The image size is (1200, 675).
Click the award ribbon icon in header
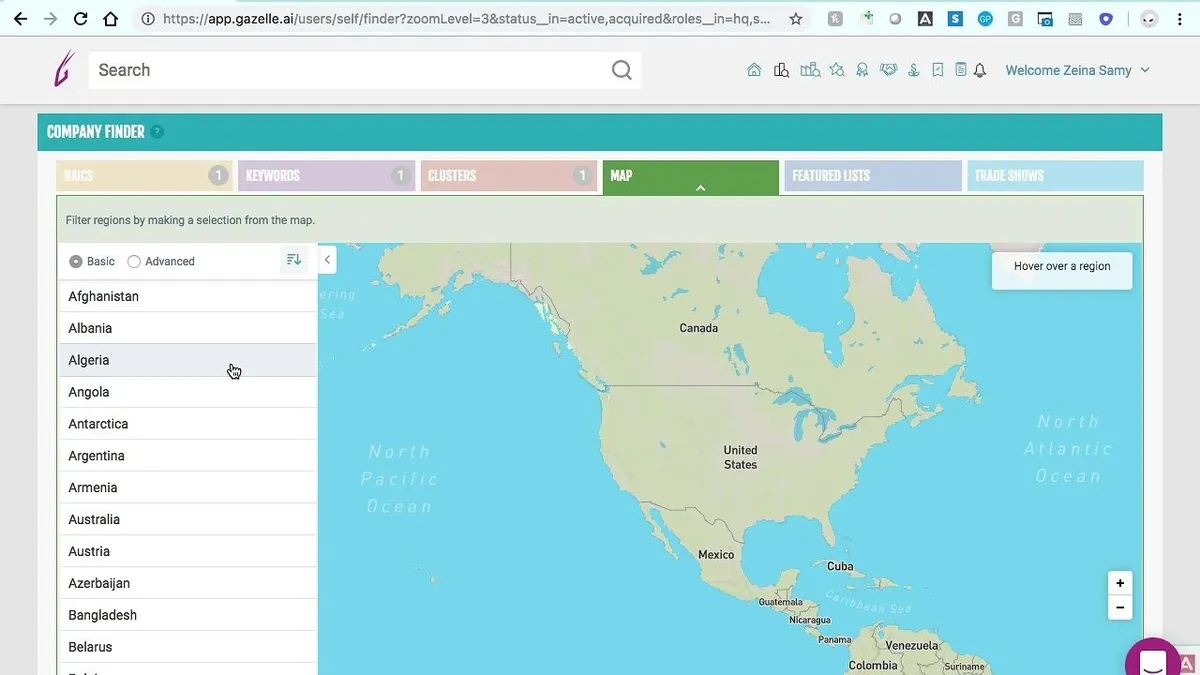click(x=862, y=70)
